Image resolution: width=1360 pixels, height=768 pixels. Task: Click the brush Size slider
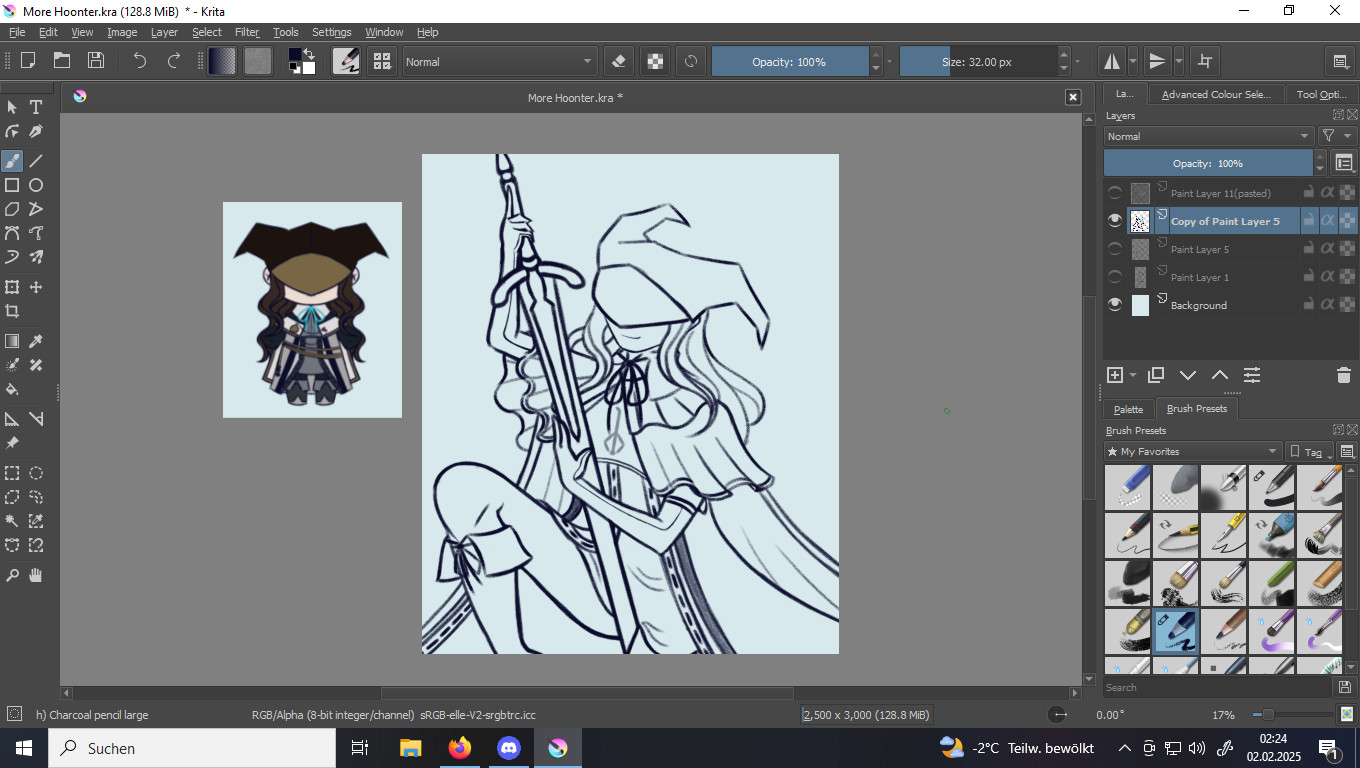pyautogui.click(x=978, y=61)
